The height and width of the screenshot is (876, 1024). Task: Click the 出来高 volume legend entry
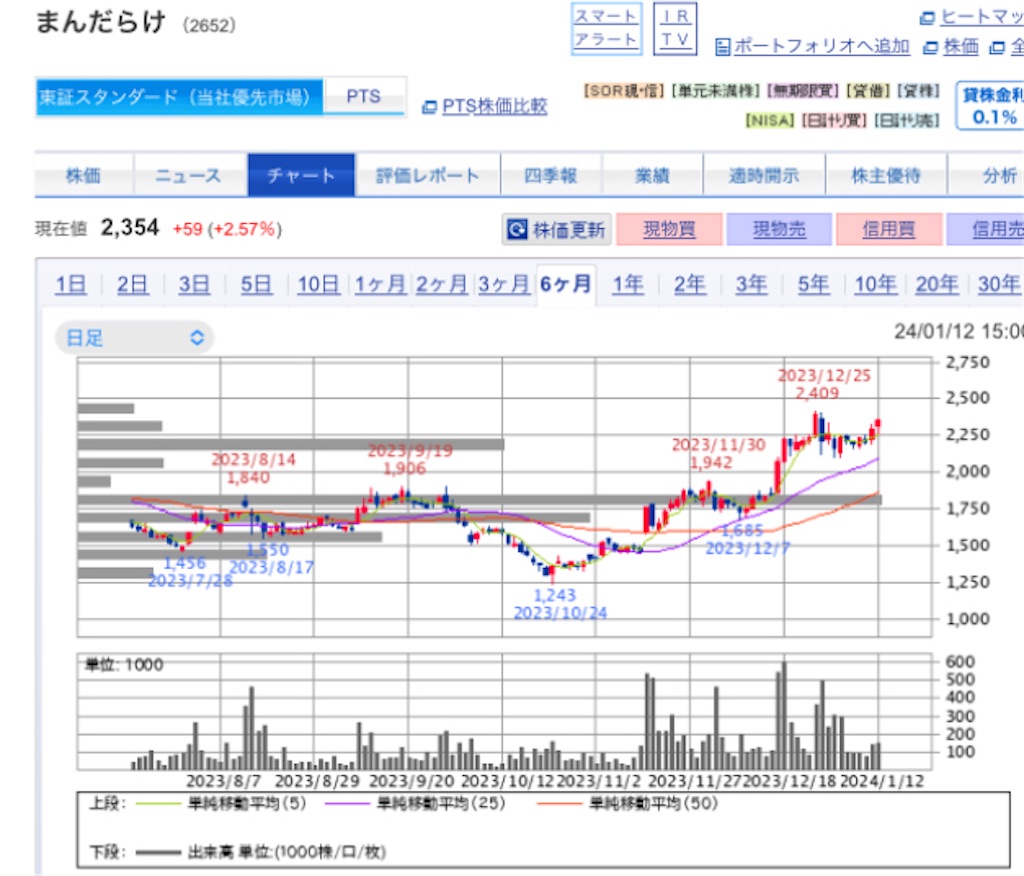(261, 852)
